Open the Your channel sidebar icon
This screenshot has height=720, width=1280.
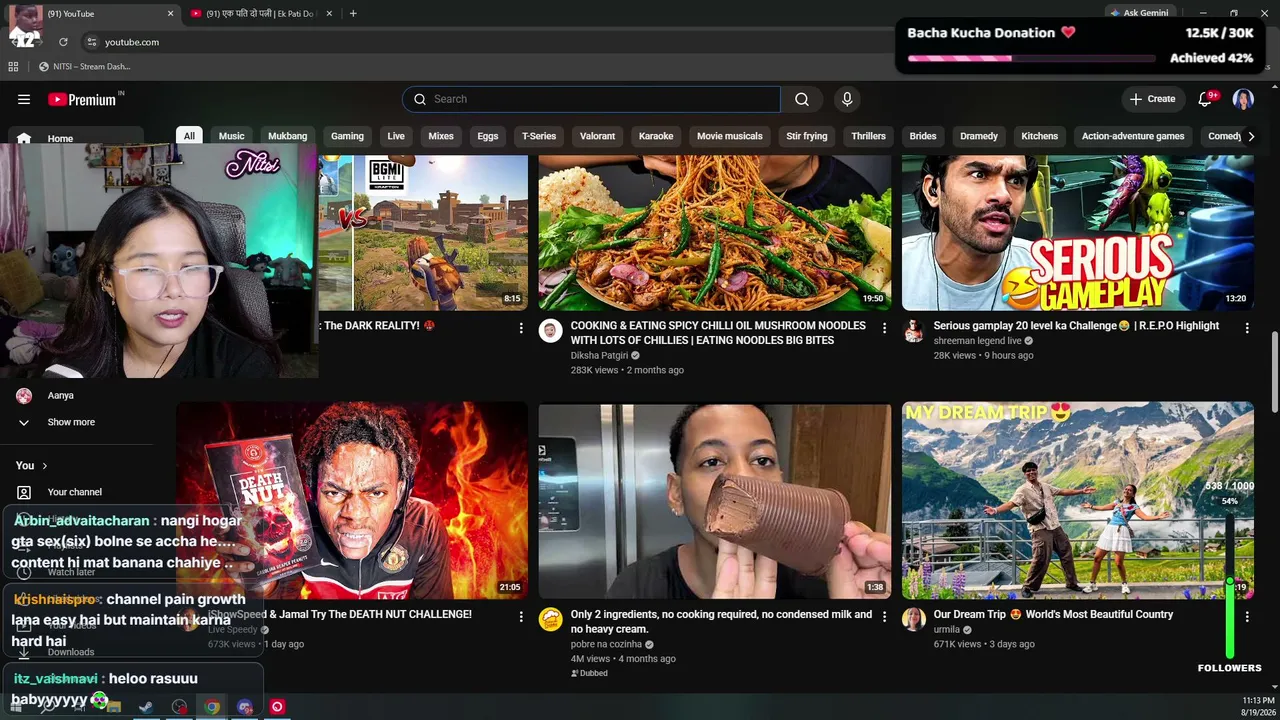pos(24,492)
